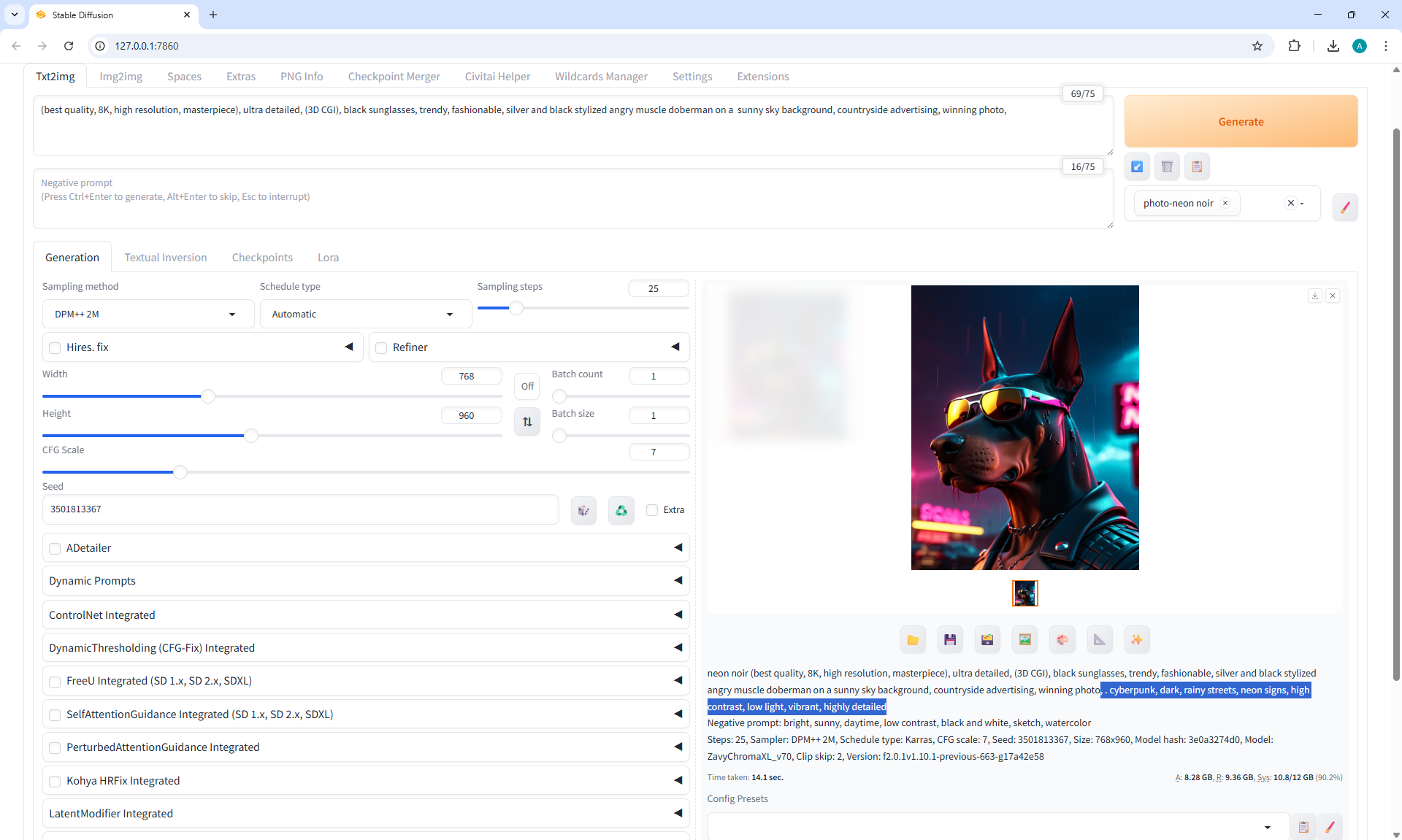The width and height of the screenshot is (1402, 840).
Task: Open the images output folder icon
Action: pyautogui.click(x=913, y=640)
